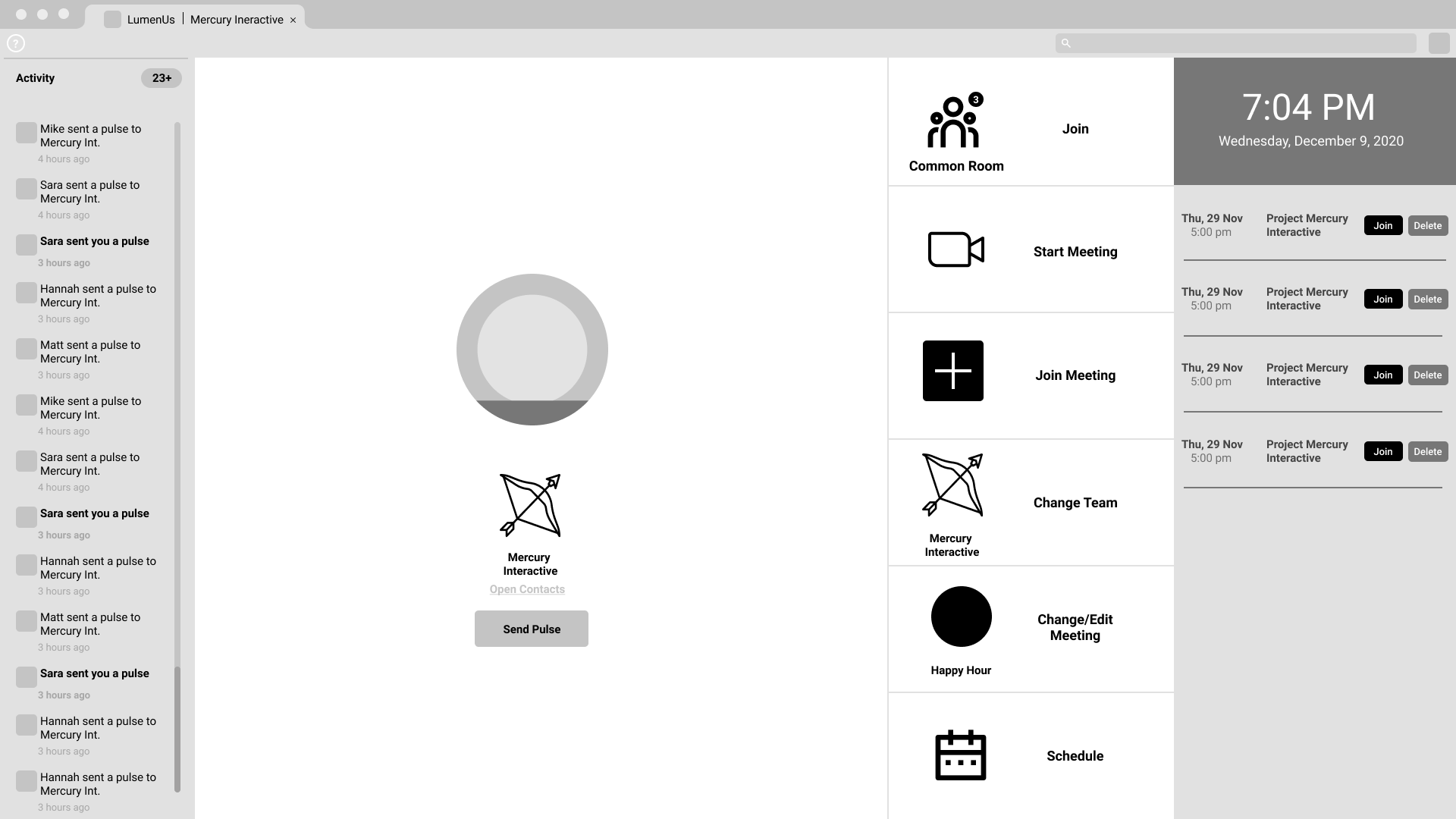Switch to the Mercury Ineractive tab
The width and height of the screenshot is (1456, 819).
pos(237,20)
